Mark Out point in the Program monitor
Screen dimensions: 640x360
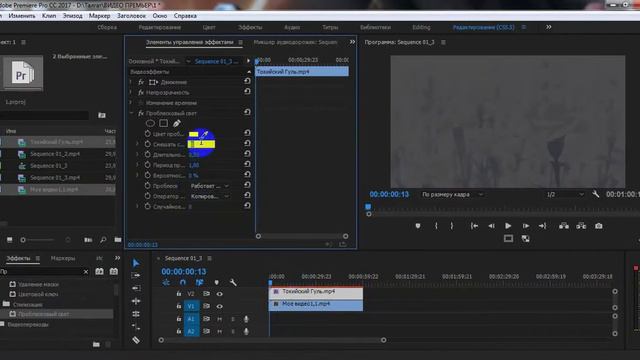pos(451,226)
